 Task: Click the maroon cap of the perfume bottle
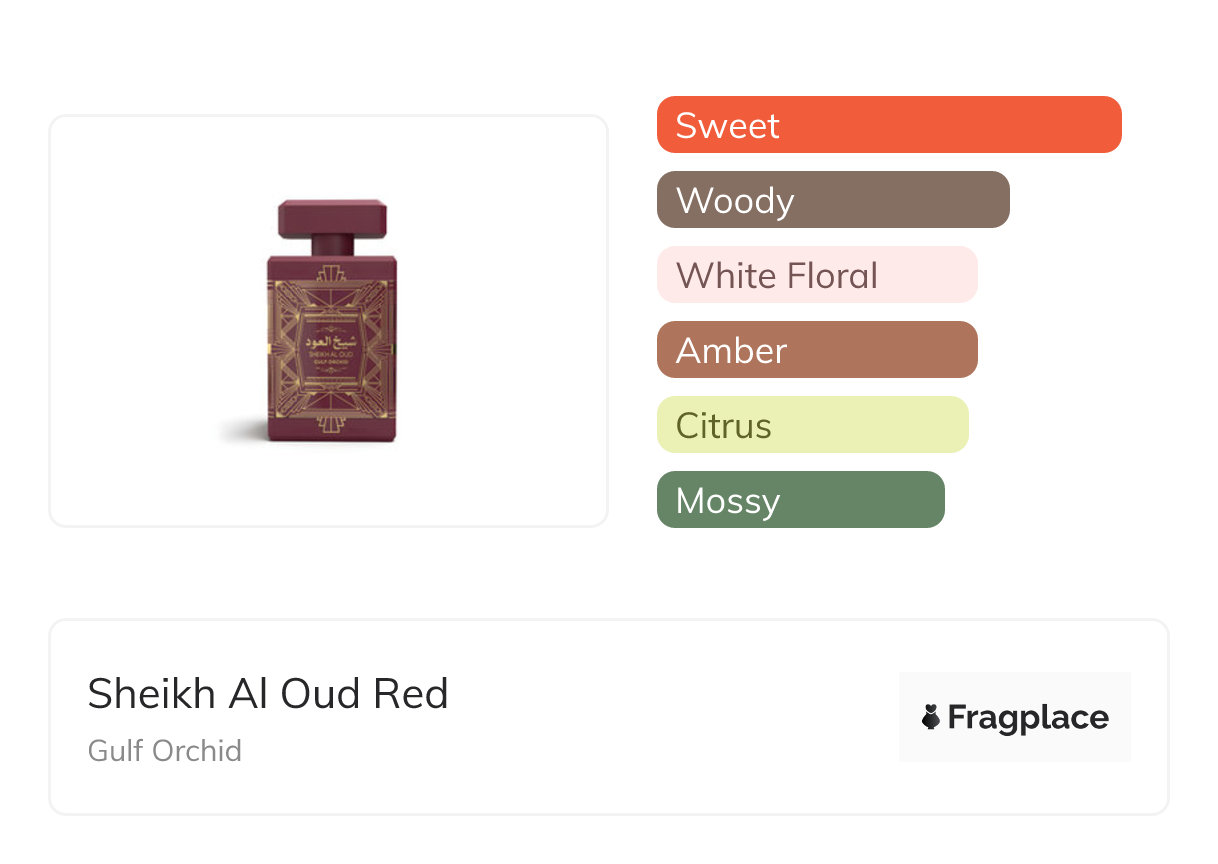(332, 215)
